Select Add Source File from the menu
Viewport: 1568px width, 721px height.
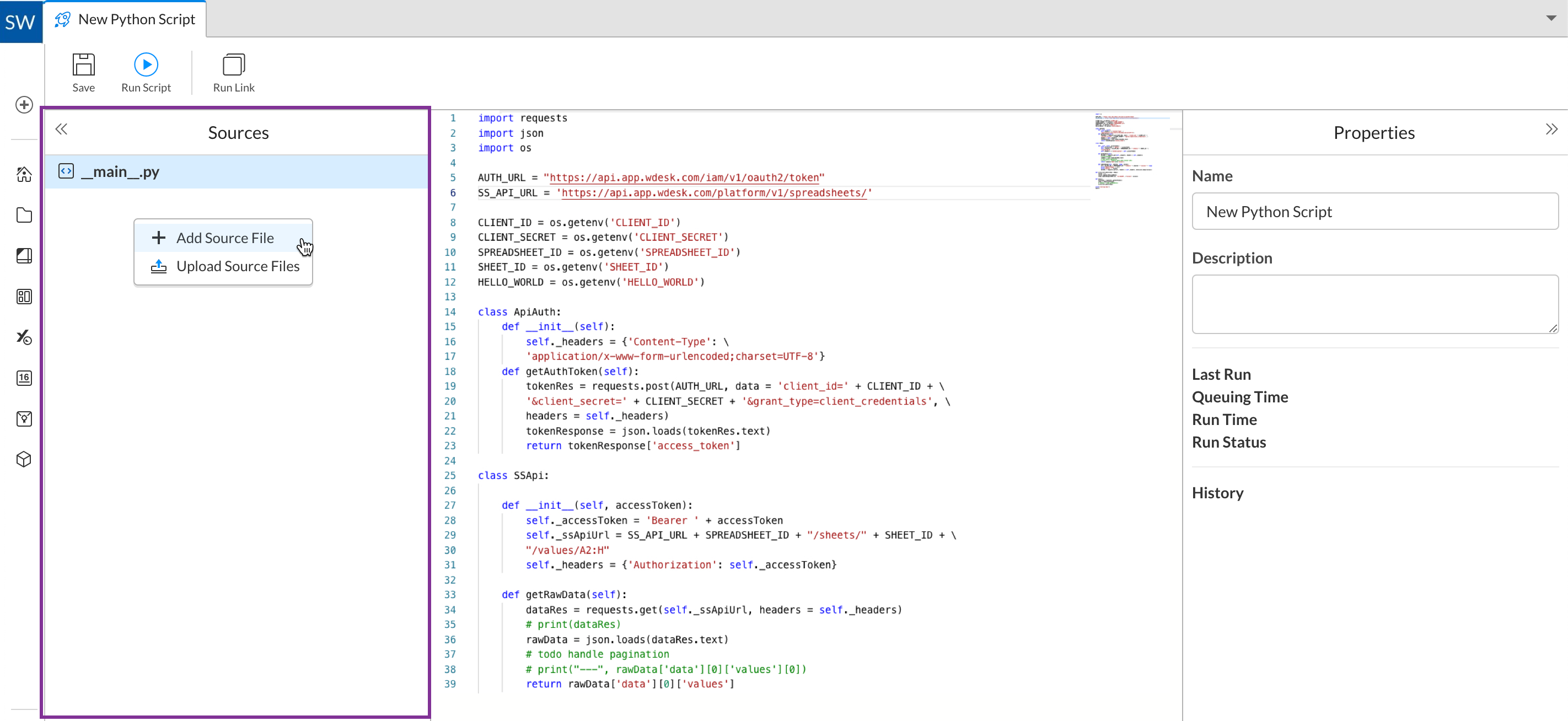[224, 237]
